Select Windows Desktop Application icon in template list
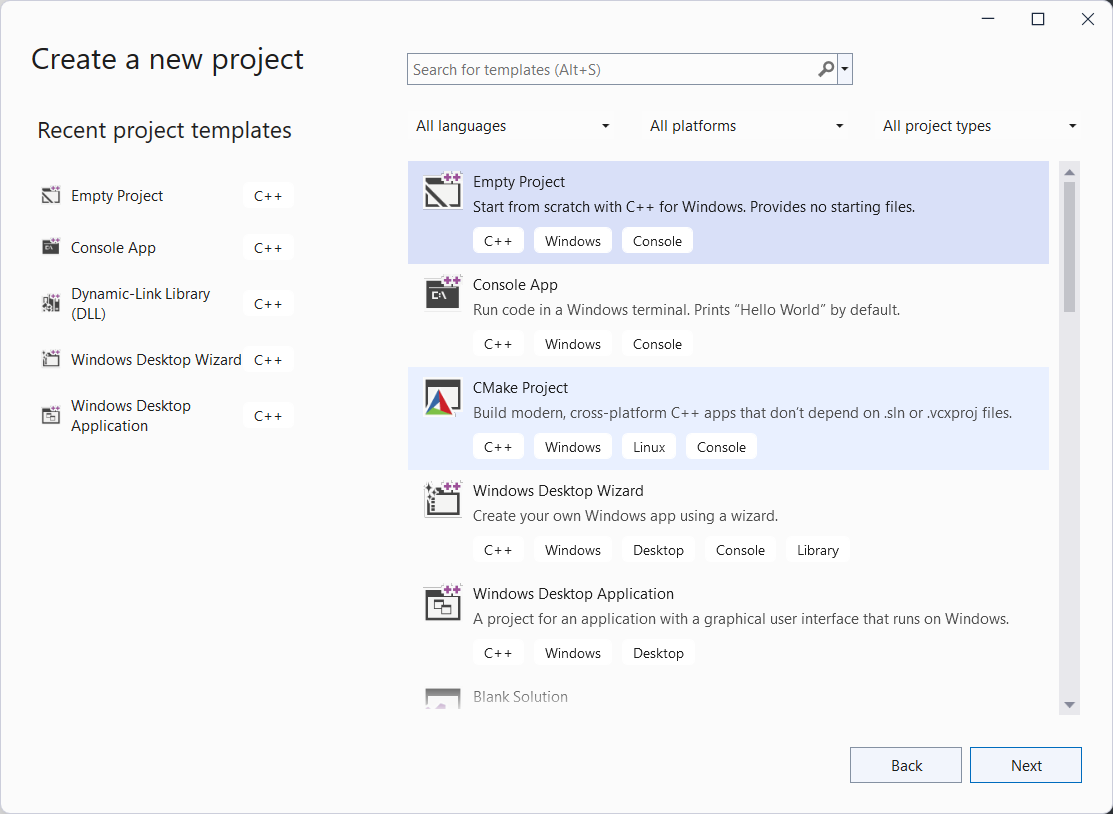 click(x=442, y=603)
